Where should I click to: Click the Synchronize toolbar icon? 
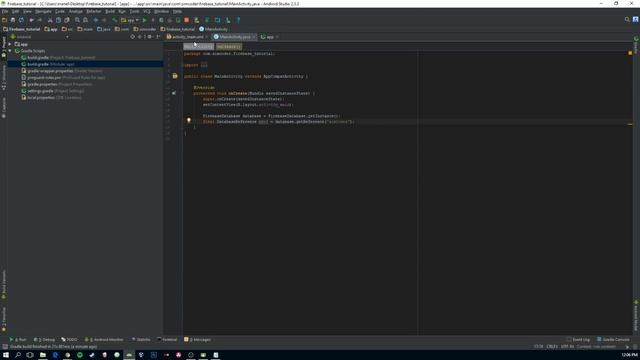[21, 20]
